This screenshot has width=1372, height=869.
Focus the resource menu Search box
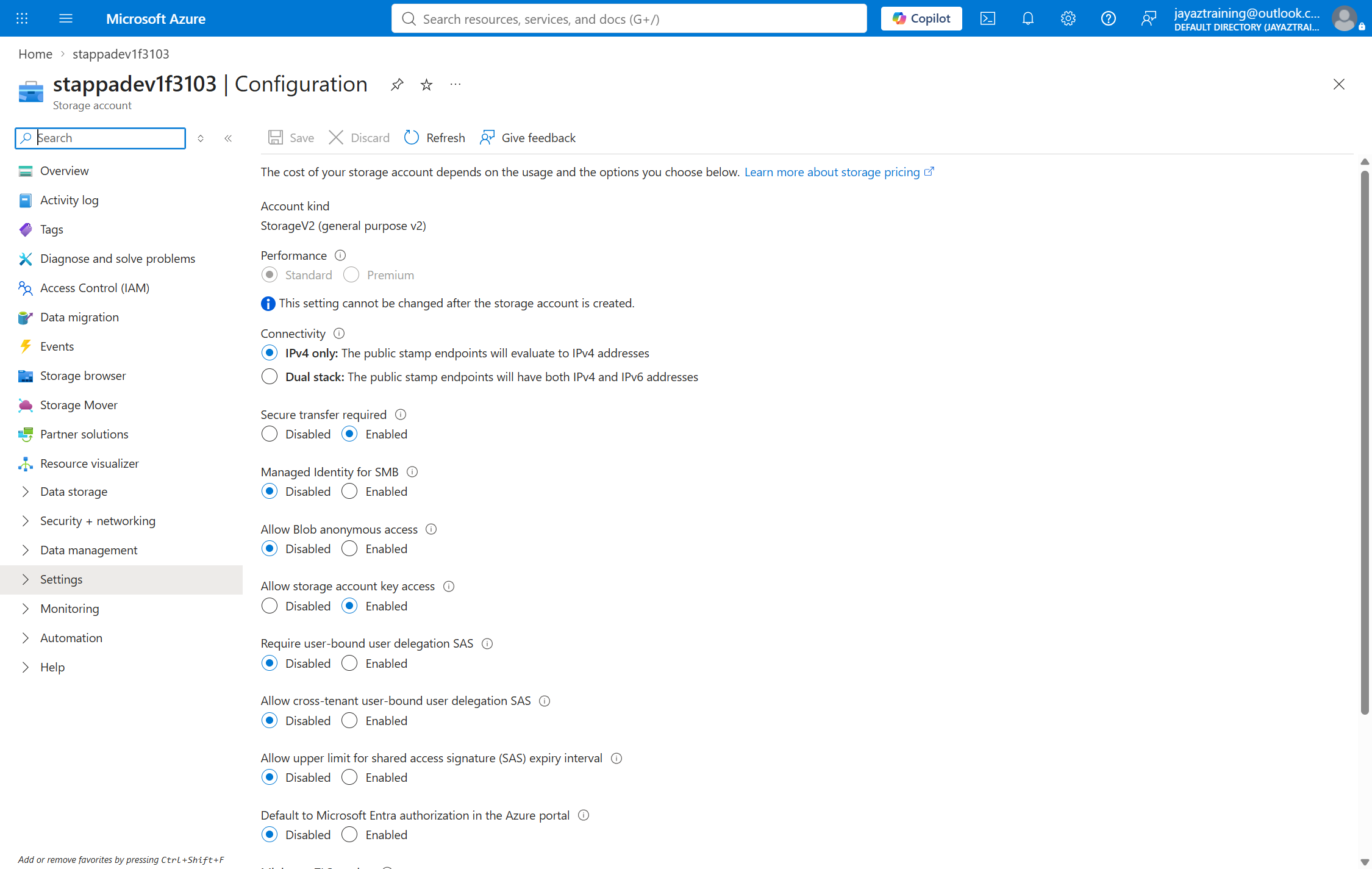[100, 138]
